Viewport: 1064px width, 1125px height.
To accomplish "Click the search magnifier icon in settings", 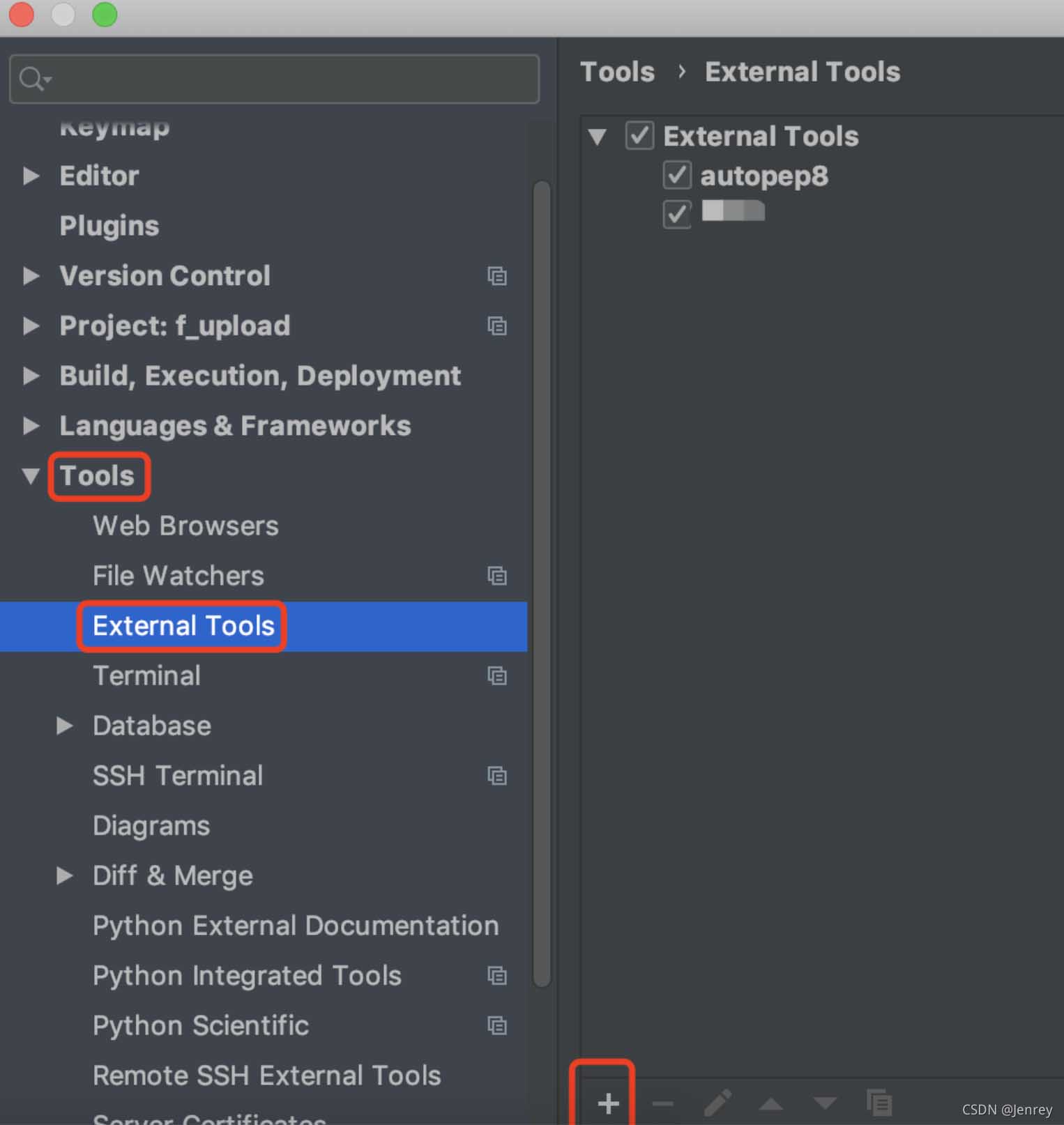I will tap(32, 79).
